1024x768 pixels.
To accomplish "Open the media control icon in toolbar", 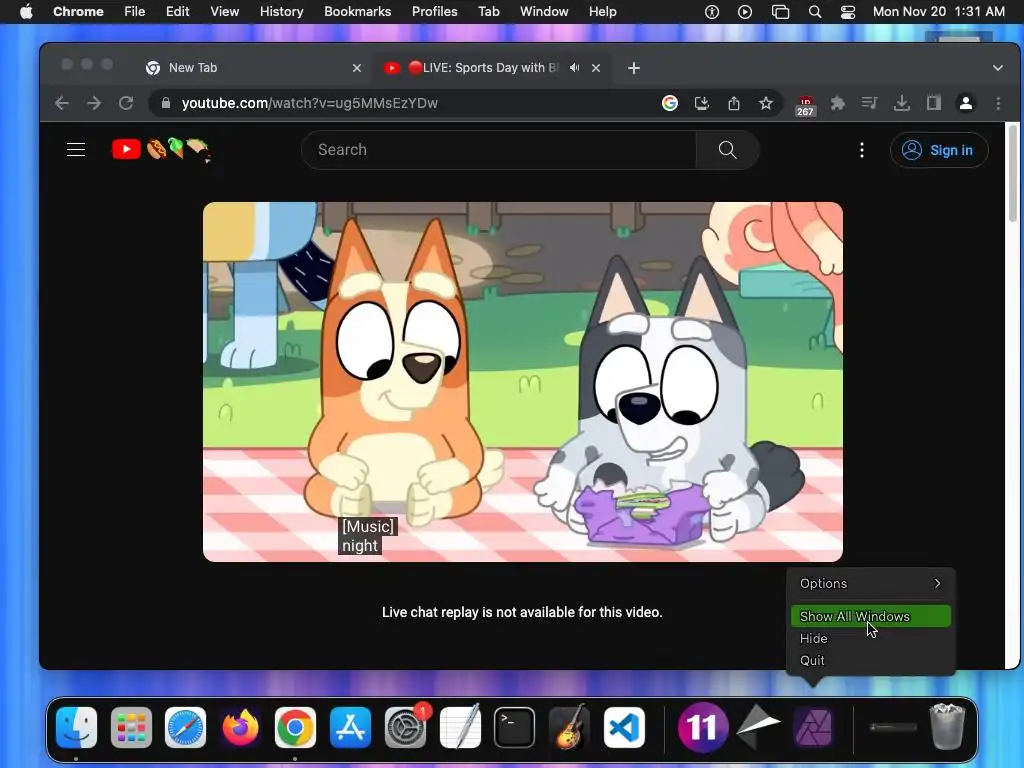I will 869,103.
